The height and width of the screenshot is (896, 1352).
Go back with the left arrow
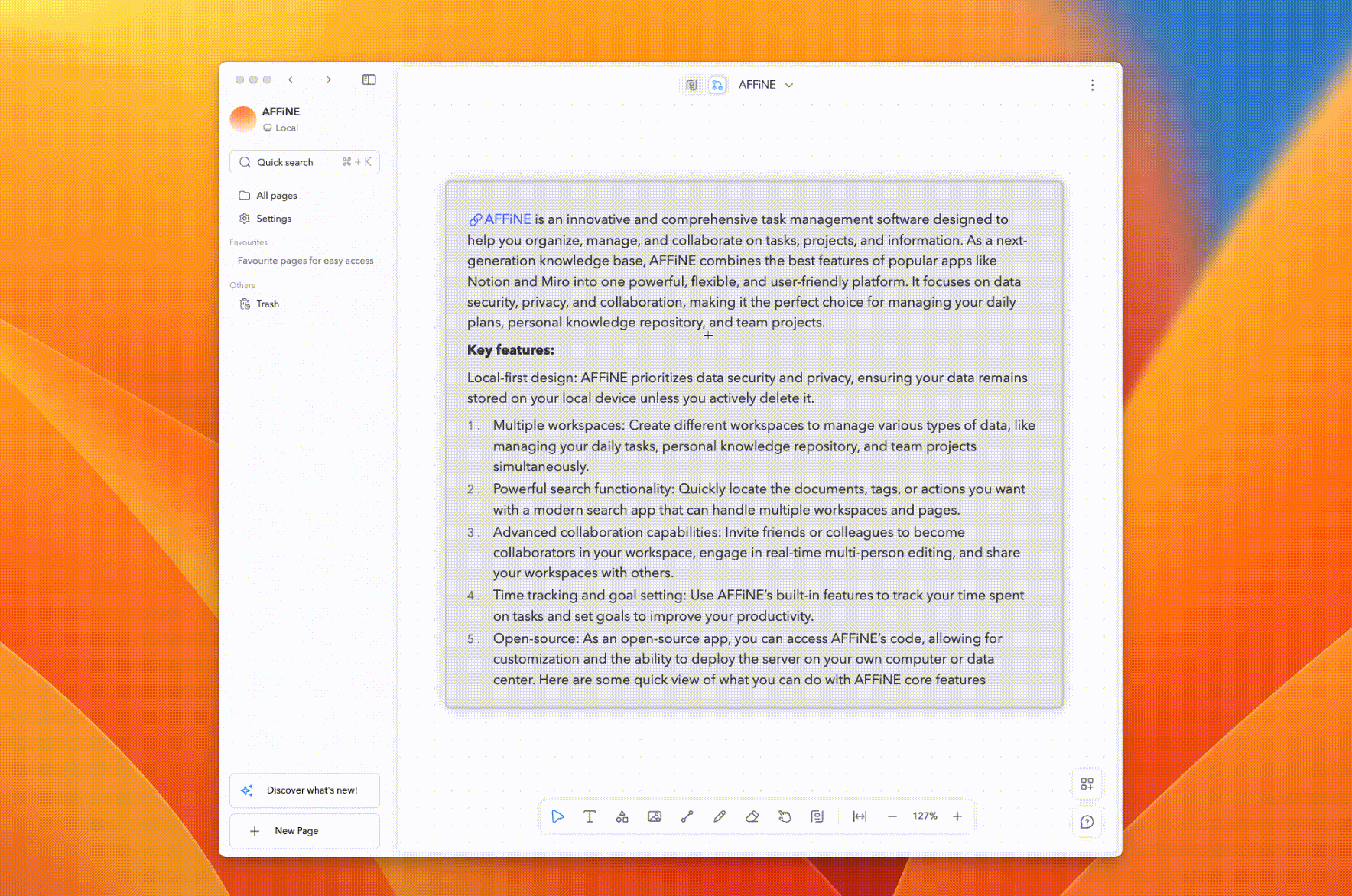pos(291,80)
